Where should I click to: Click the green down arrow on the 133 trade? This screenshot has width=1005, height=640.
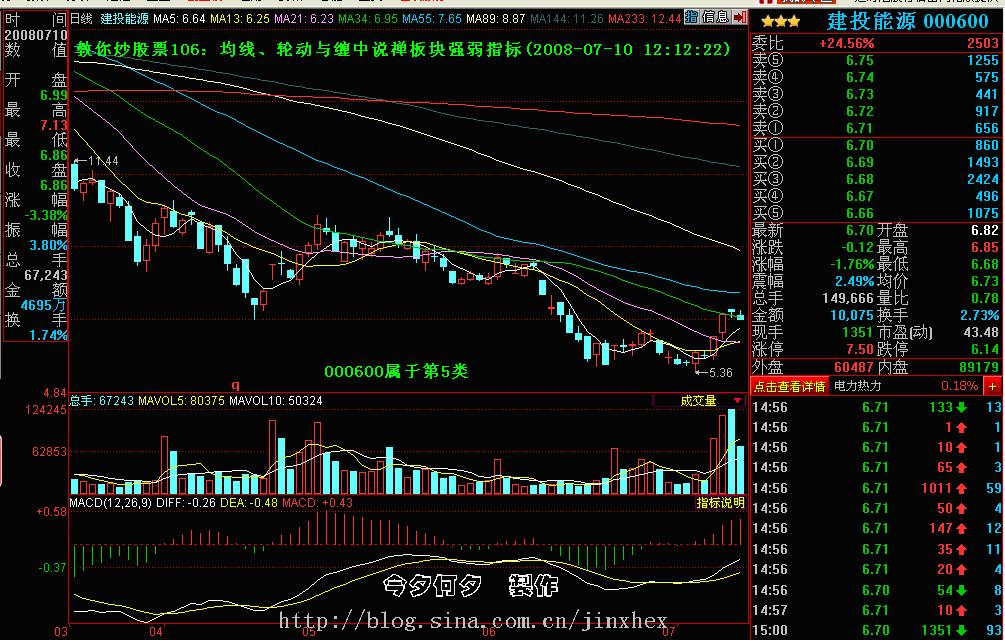coord(960,408)
